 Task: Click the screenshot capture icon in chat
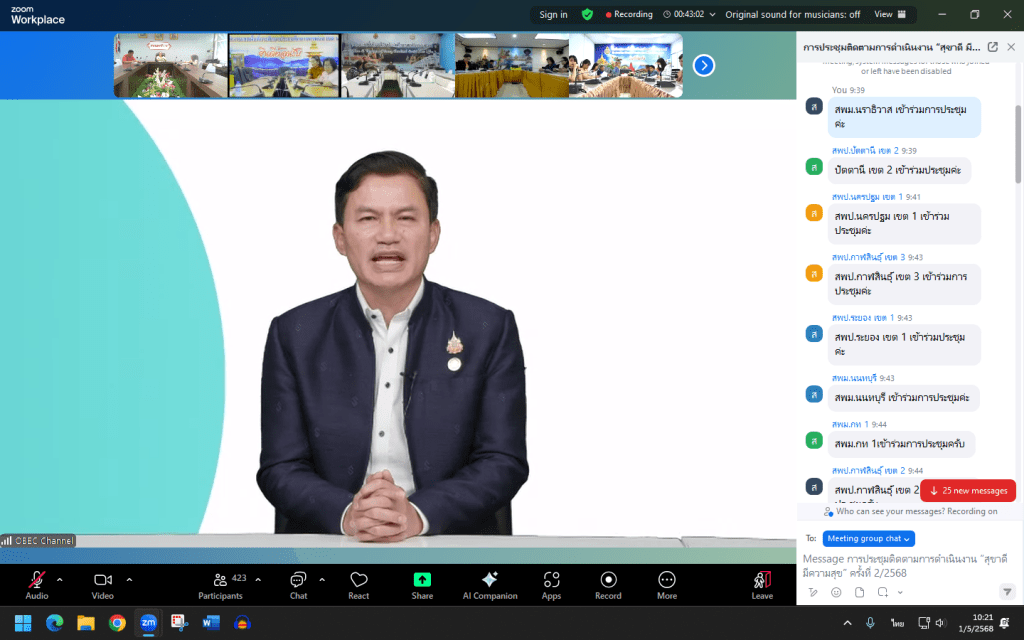[x=883, y=592]
